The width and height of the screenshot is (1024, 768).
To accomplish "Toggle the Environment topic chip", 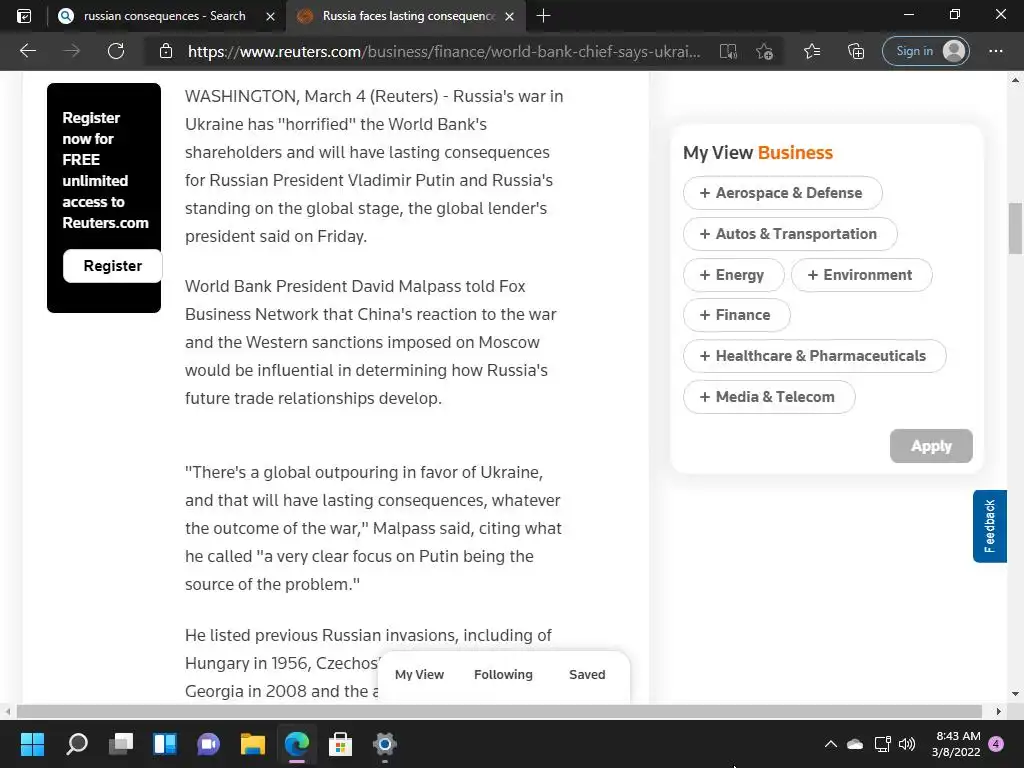I will pos(861,275).
